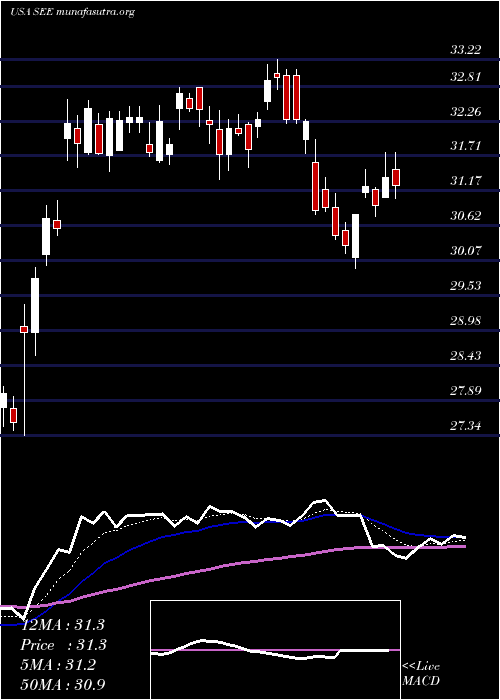500x700 pixels.
Task: Click the 29.53 price axis label
Action: point(466,285)
